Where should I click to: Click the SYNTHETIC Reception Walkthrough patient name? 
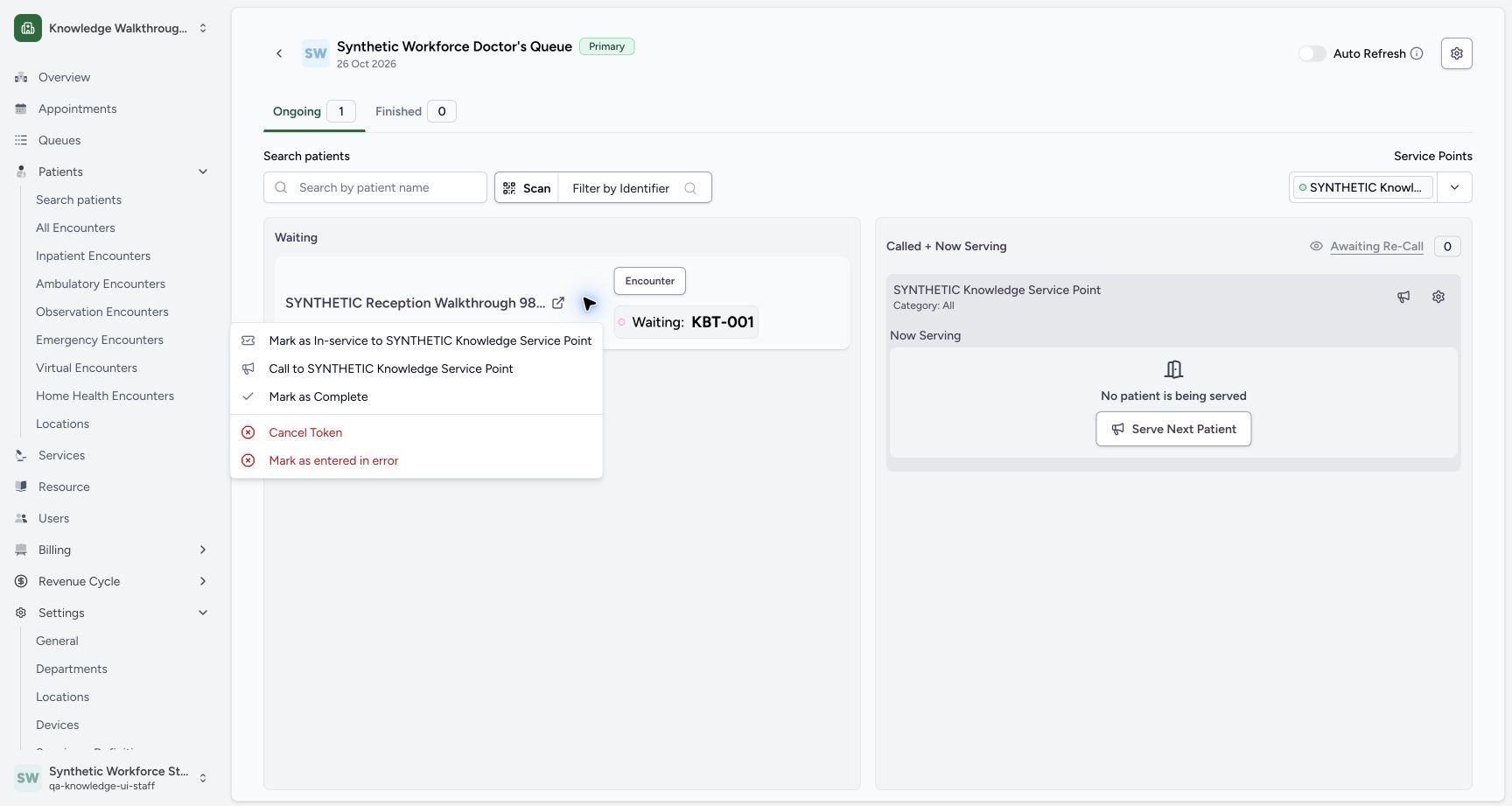pyautogui.click(x=415, y=303)
